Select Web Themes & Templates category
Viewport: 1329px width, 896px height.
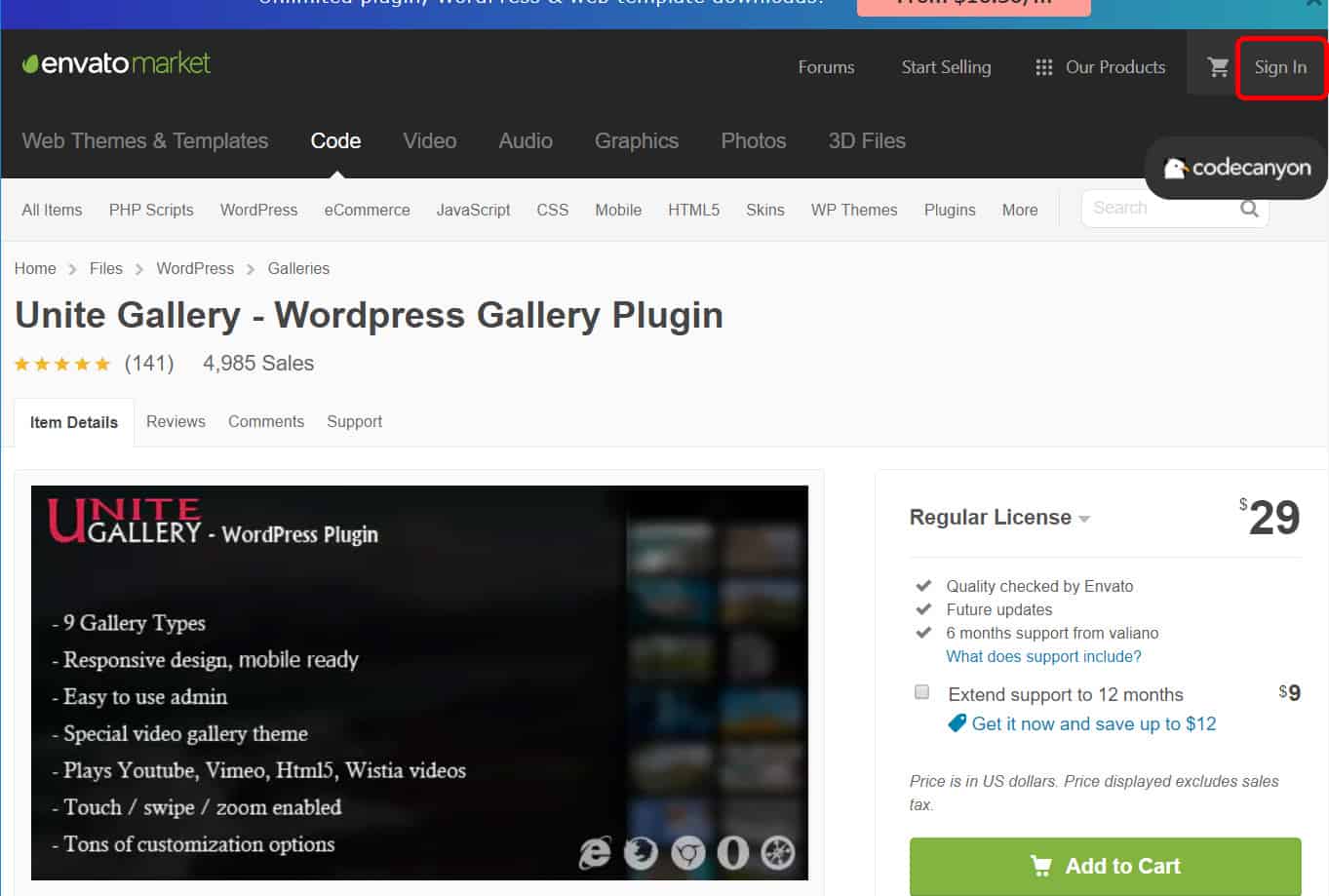click(x=145, y=140)
